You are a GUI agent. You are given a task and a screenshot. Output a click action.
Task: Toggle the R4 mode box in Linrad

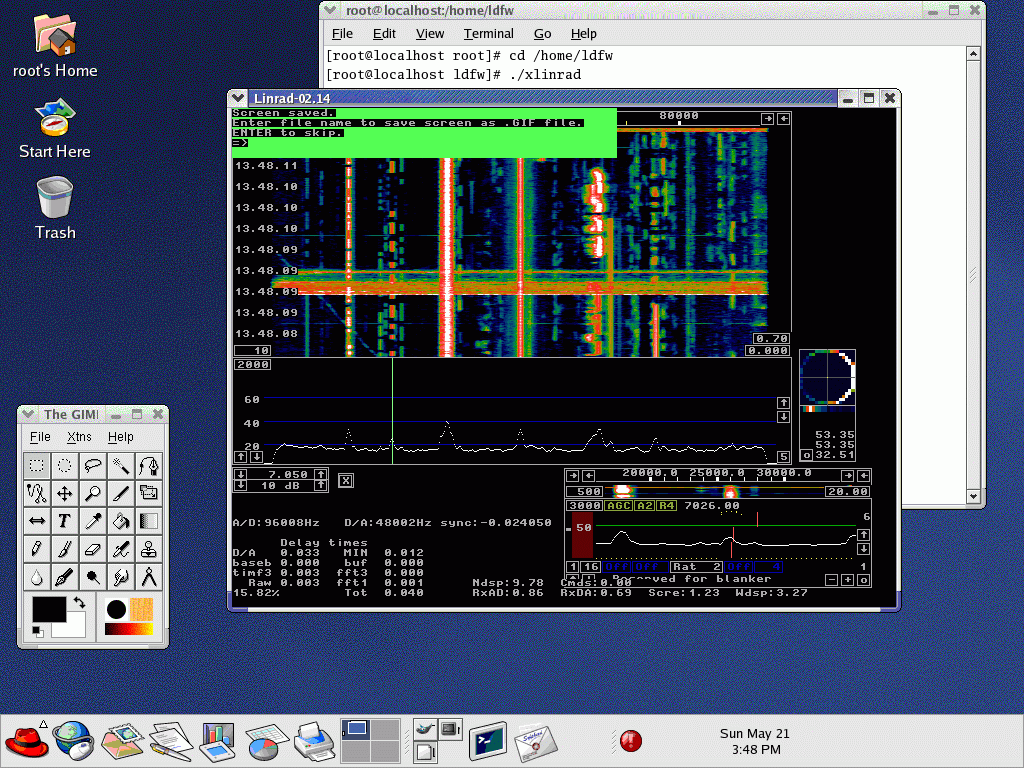[x=666, y=505]
